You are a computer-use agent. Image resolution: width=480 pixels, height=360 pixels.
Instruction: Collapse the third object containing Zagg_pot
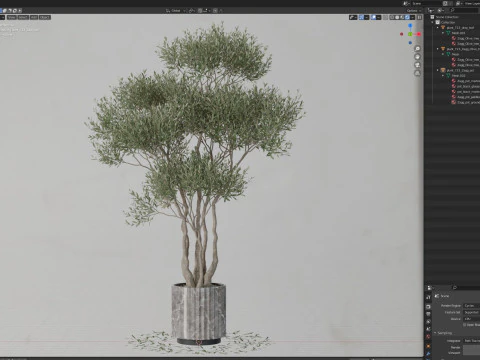tap(438, 70)
